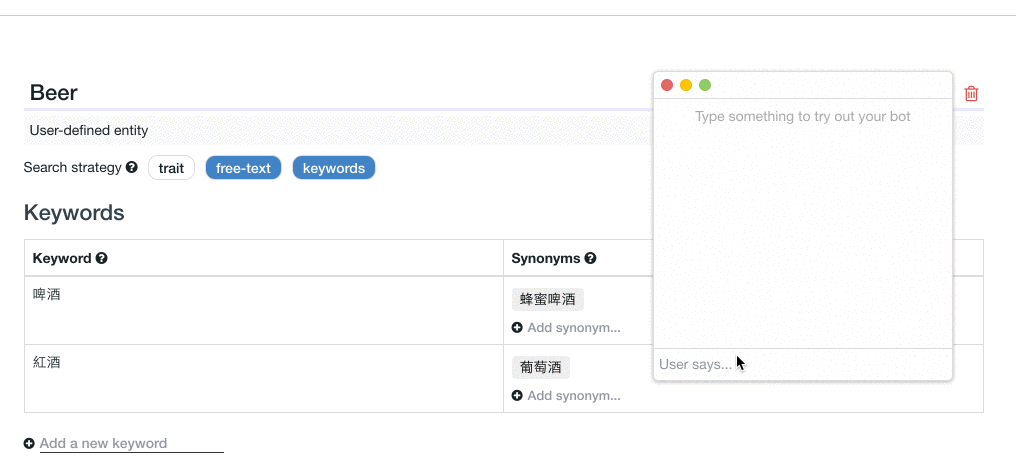Select the 葡萄酒 synonym tag

tap(540, 367)
